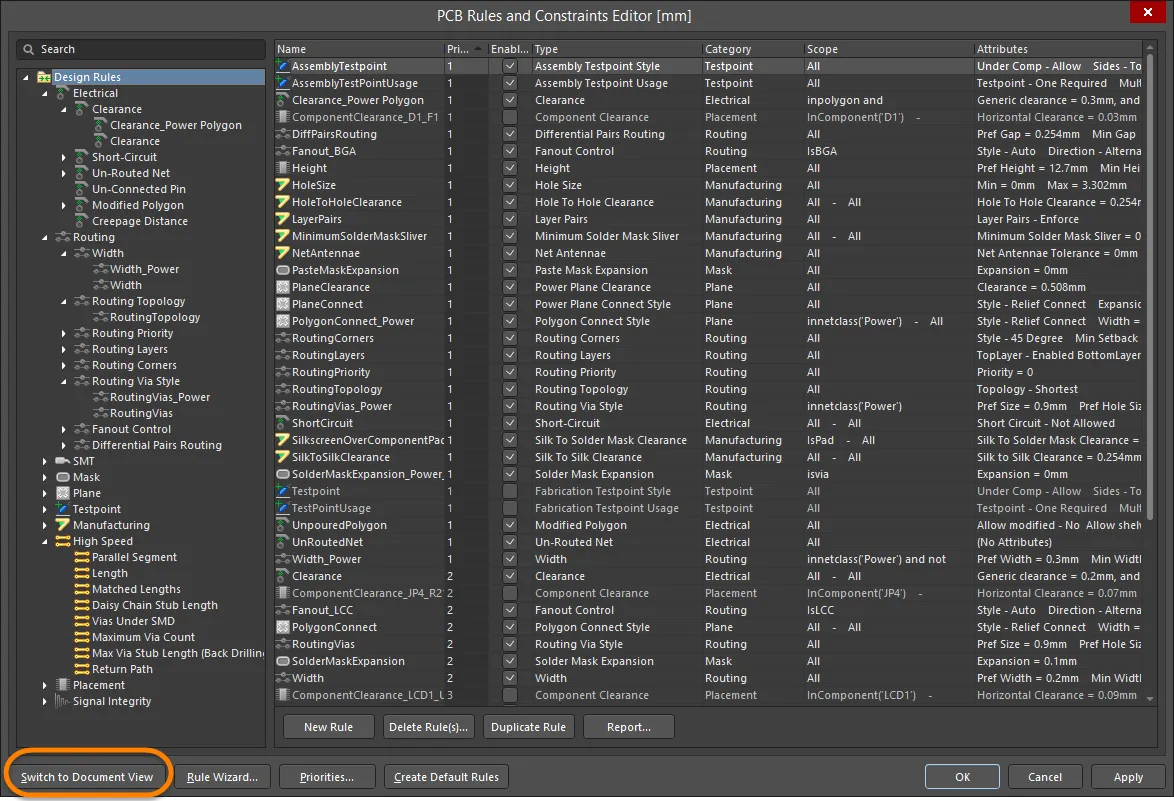1174x801 pixels.
Task: Click the Parallel Segment rule icon
Action: pos(82,557)
